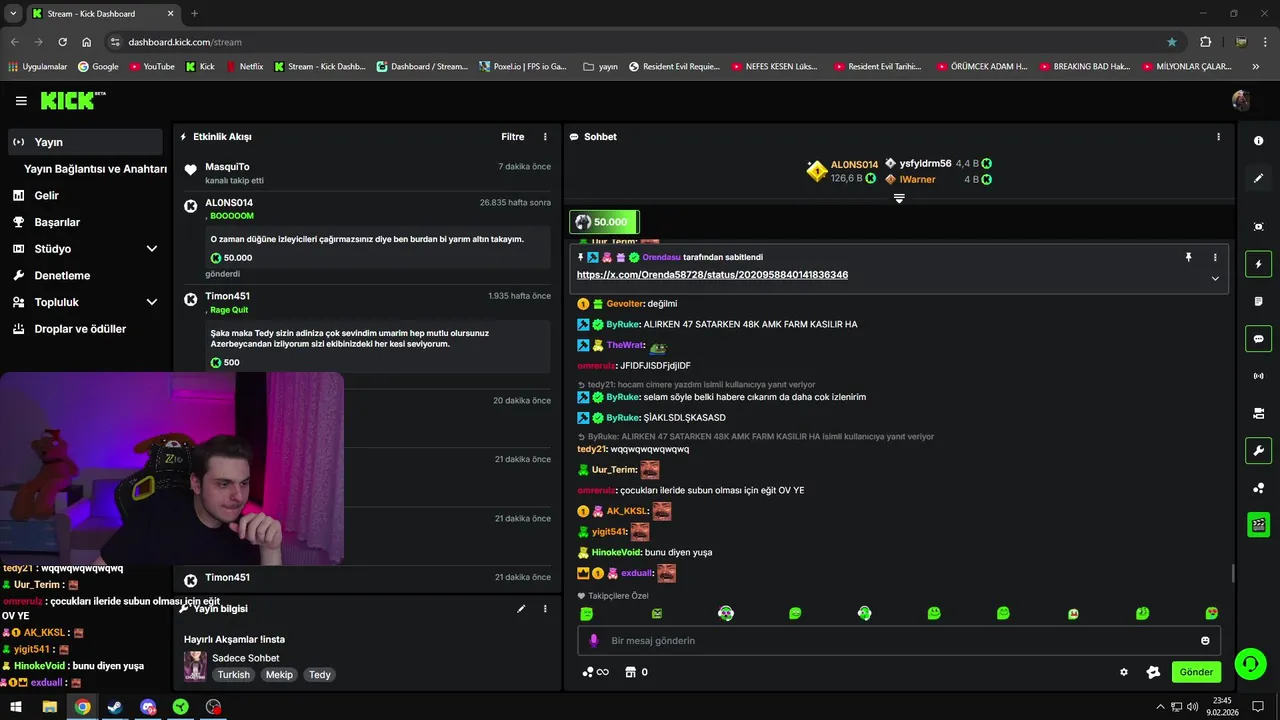Bookmark this page with the star icon
The image size is (1280, 720).
point(1172,42)
